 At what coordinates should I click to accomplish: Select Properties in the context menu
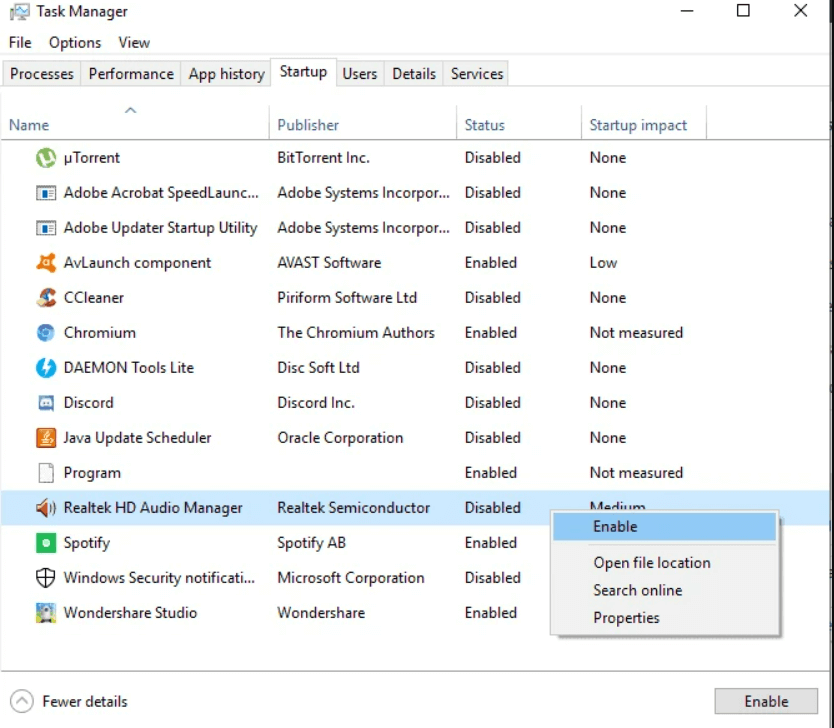[627, 617]
